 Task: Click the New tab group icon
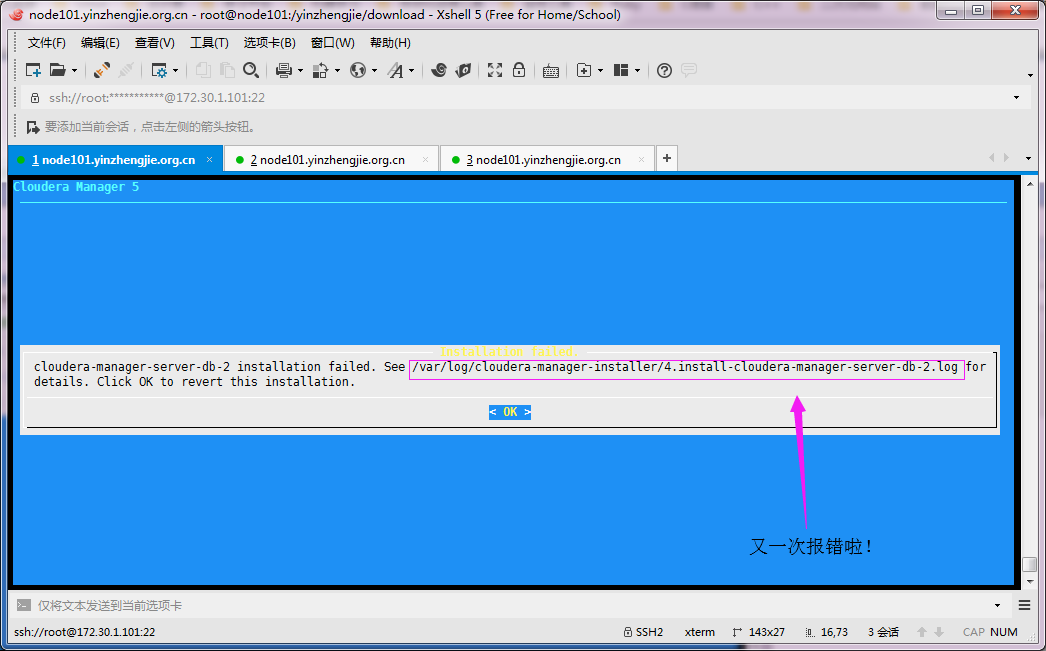pyautogui.click(x=584, y=70)
